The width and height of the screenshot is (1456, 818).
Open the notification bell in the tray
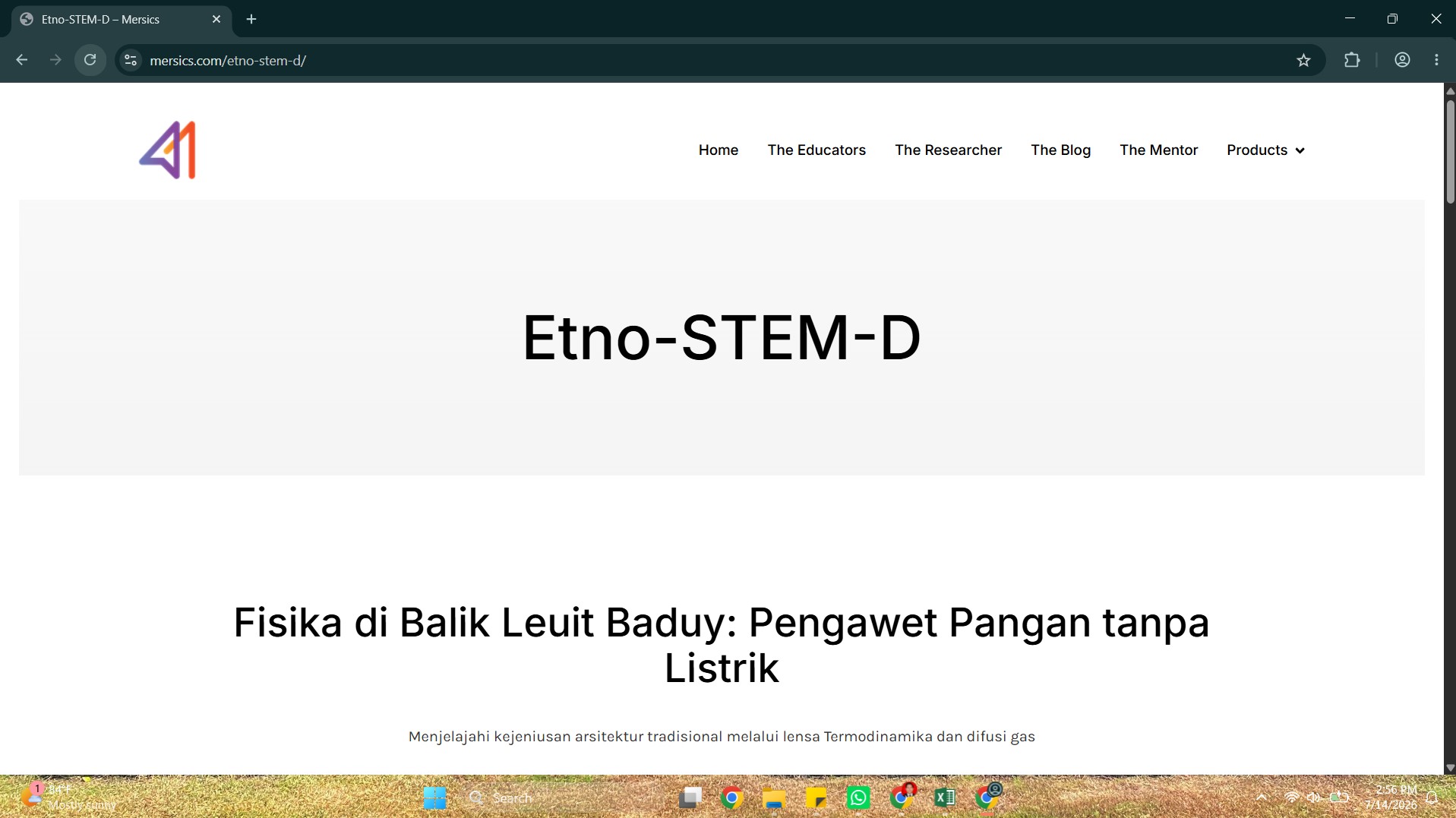(x=1432, y=797)
